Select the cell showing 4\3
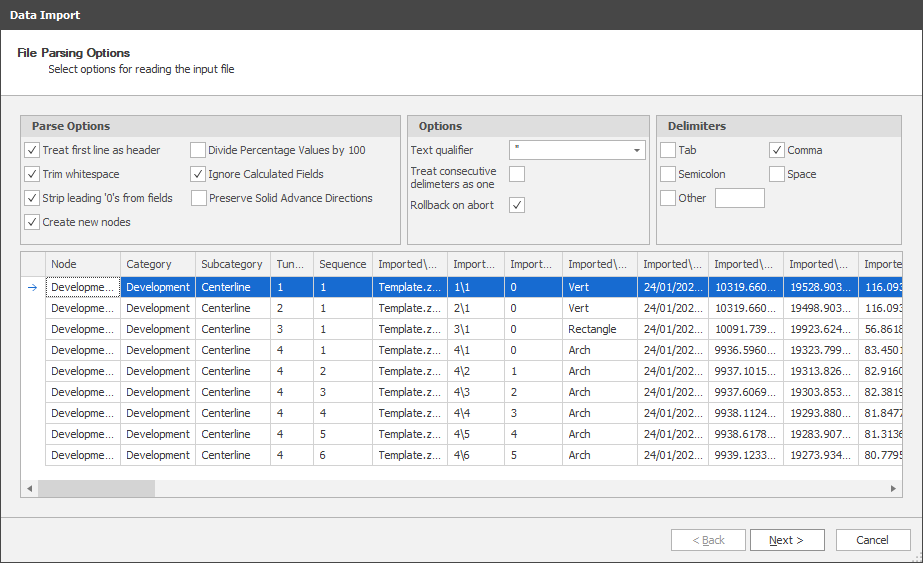Viewport: 923px width, 563px height. 476,392
